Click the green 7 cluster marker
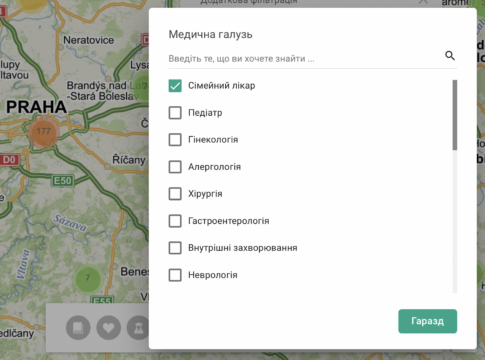Screen dimensions: 485x360 [88, 278]
